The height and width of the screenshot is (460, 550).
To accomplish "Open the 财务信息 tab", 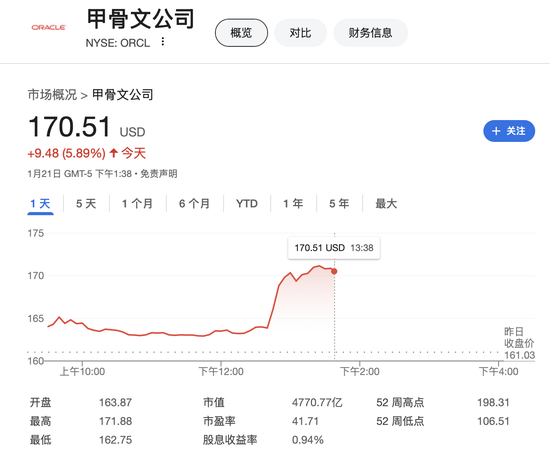I will click(370, 33).
